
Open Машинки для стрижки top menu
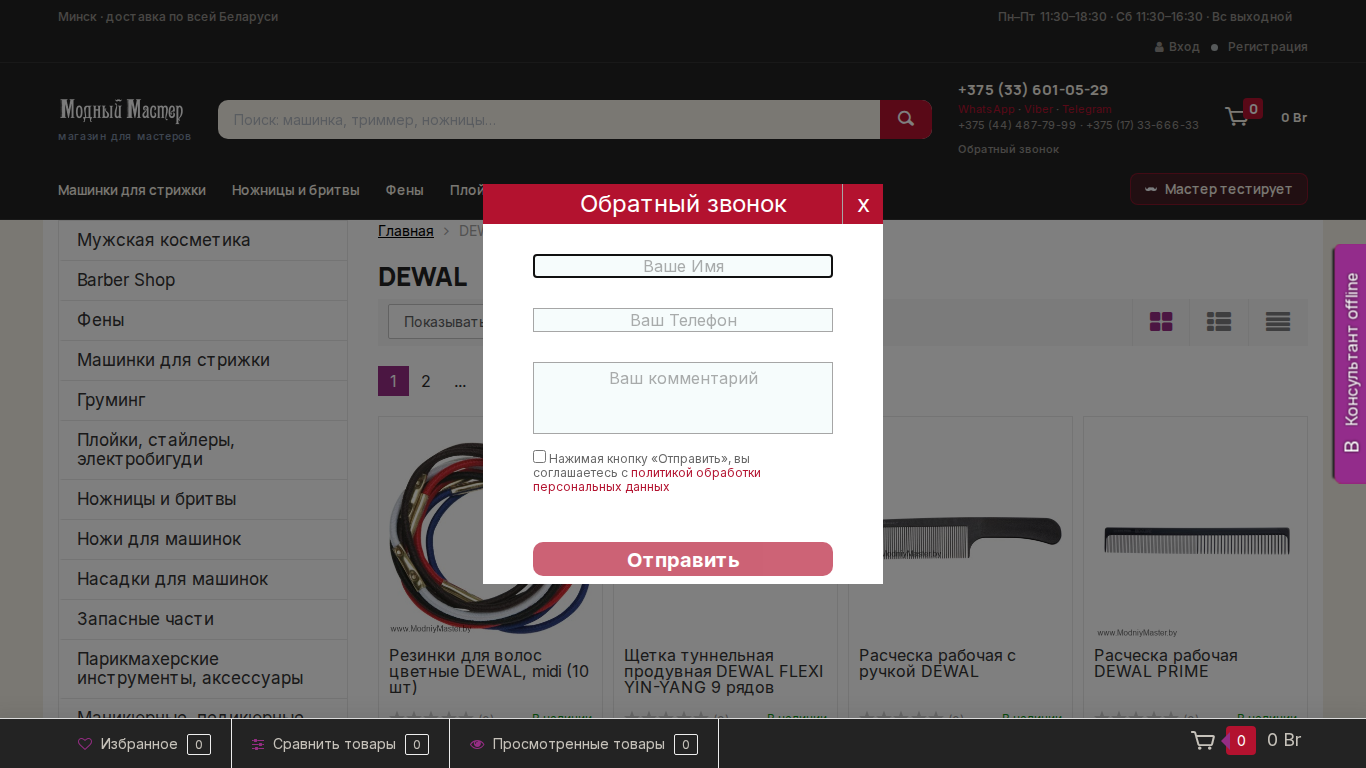[132, 190]
